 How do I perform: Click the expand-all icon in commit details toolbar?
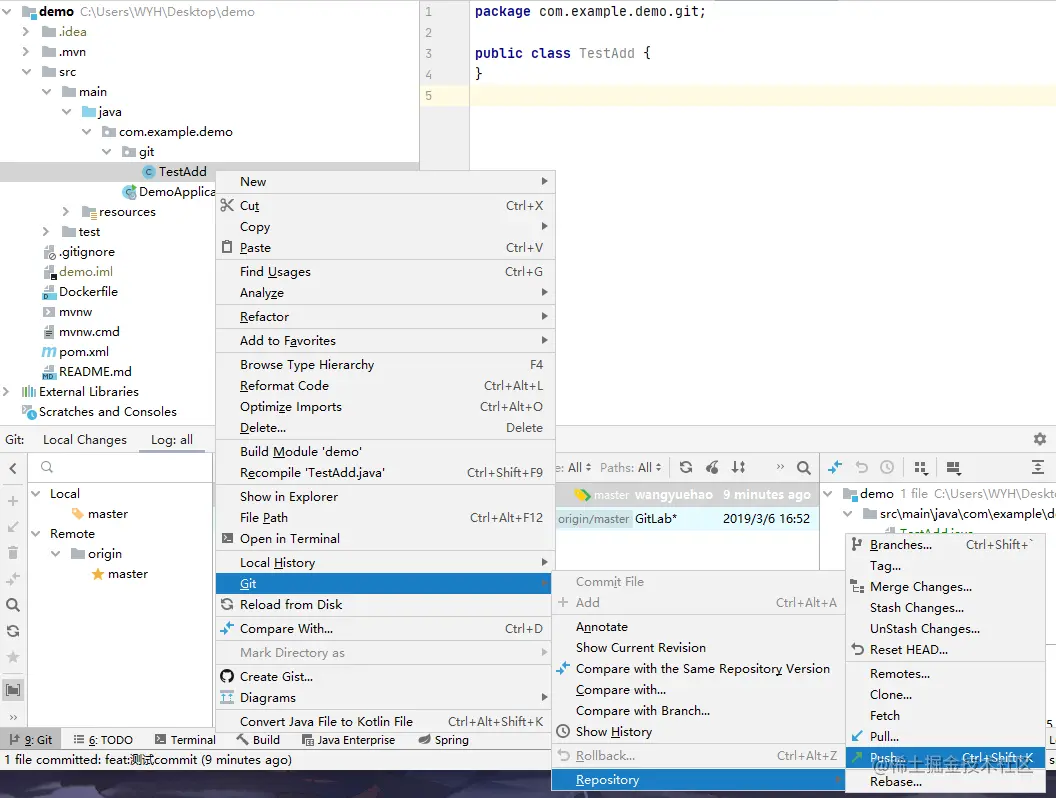1038,467
